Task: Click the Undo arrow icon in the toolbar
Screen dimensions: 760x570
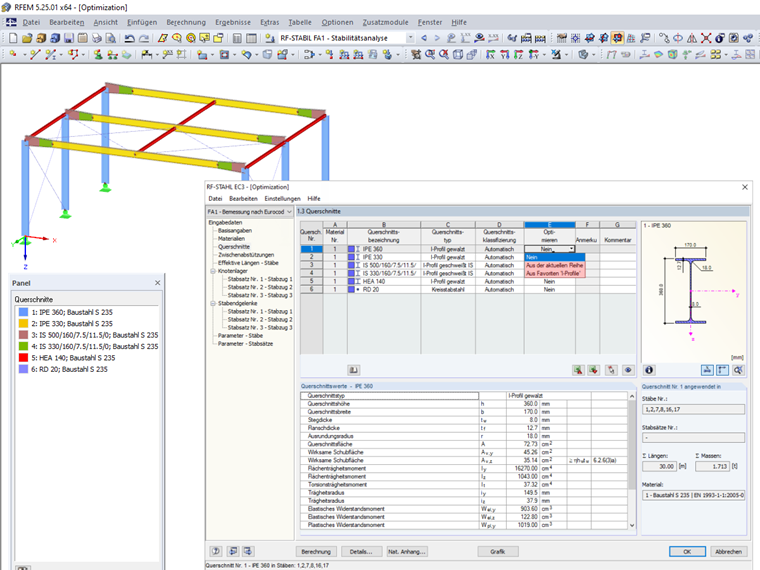Action: point(129,38)
